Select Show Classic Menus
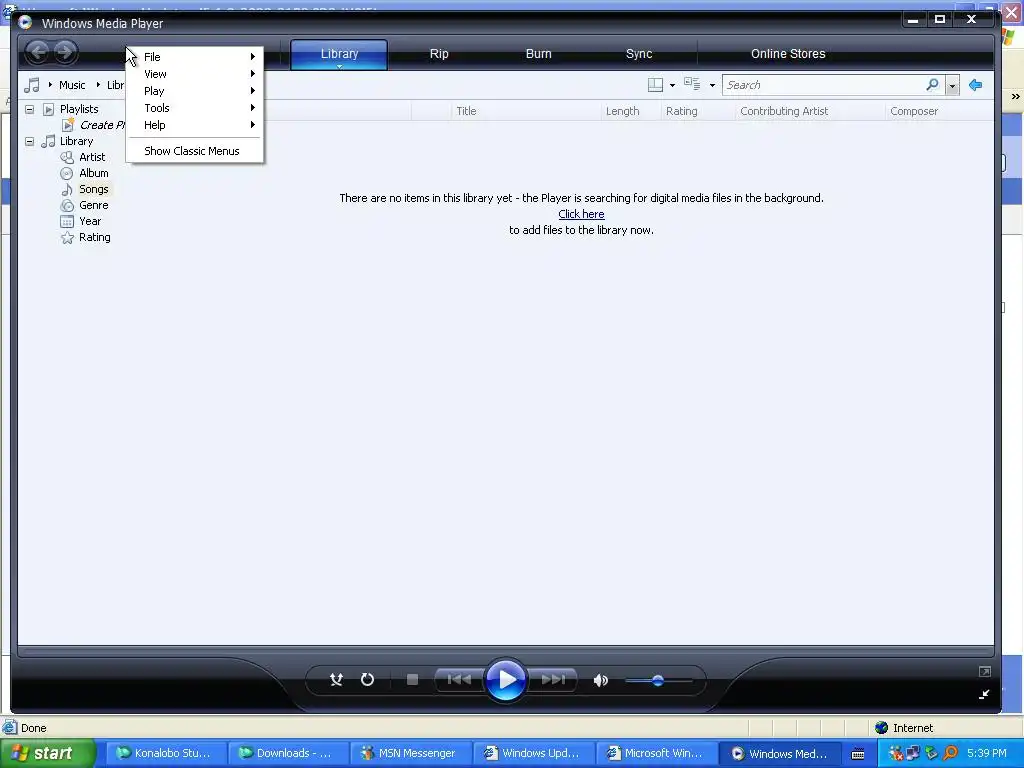This screenshot has width=1024, height=768. [x=195, y=151]
